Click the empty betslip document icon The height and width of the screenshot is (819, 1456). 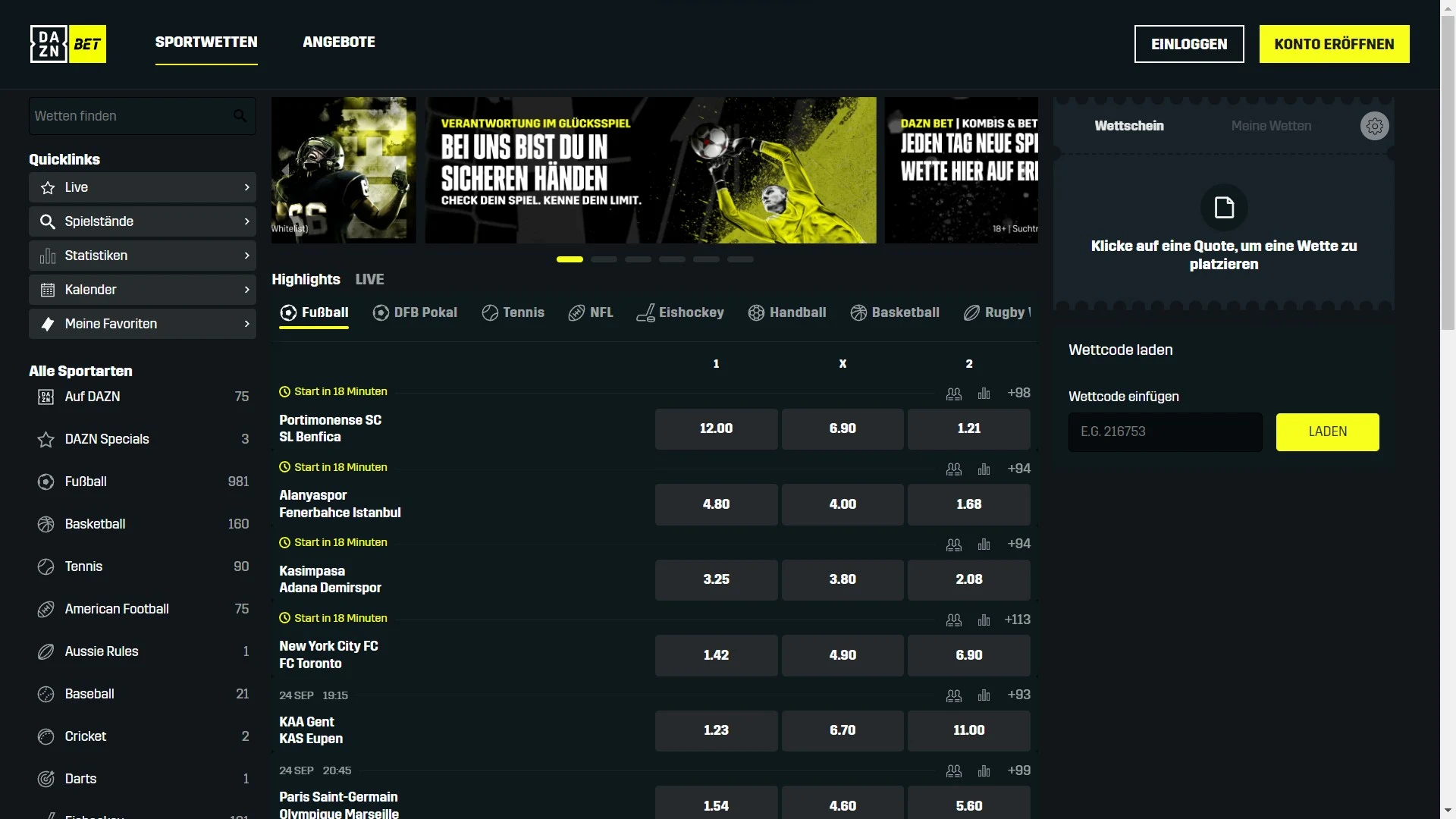click(1224, 207)
